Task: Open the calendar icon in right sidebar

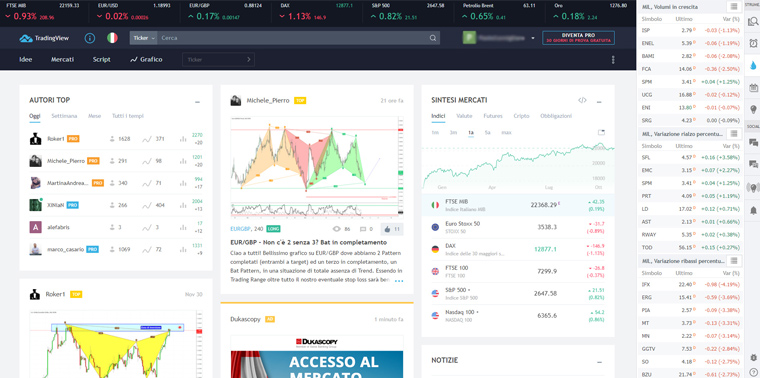Action: coord(753,87)
